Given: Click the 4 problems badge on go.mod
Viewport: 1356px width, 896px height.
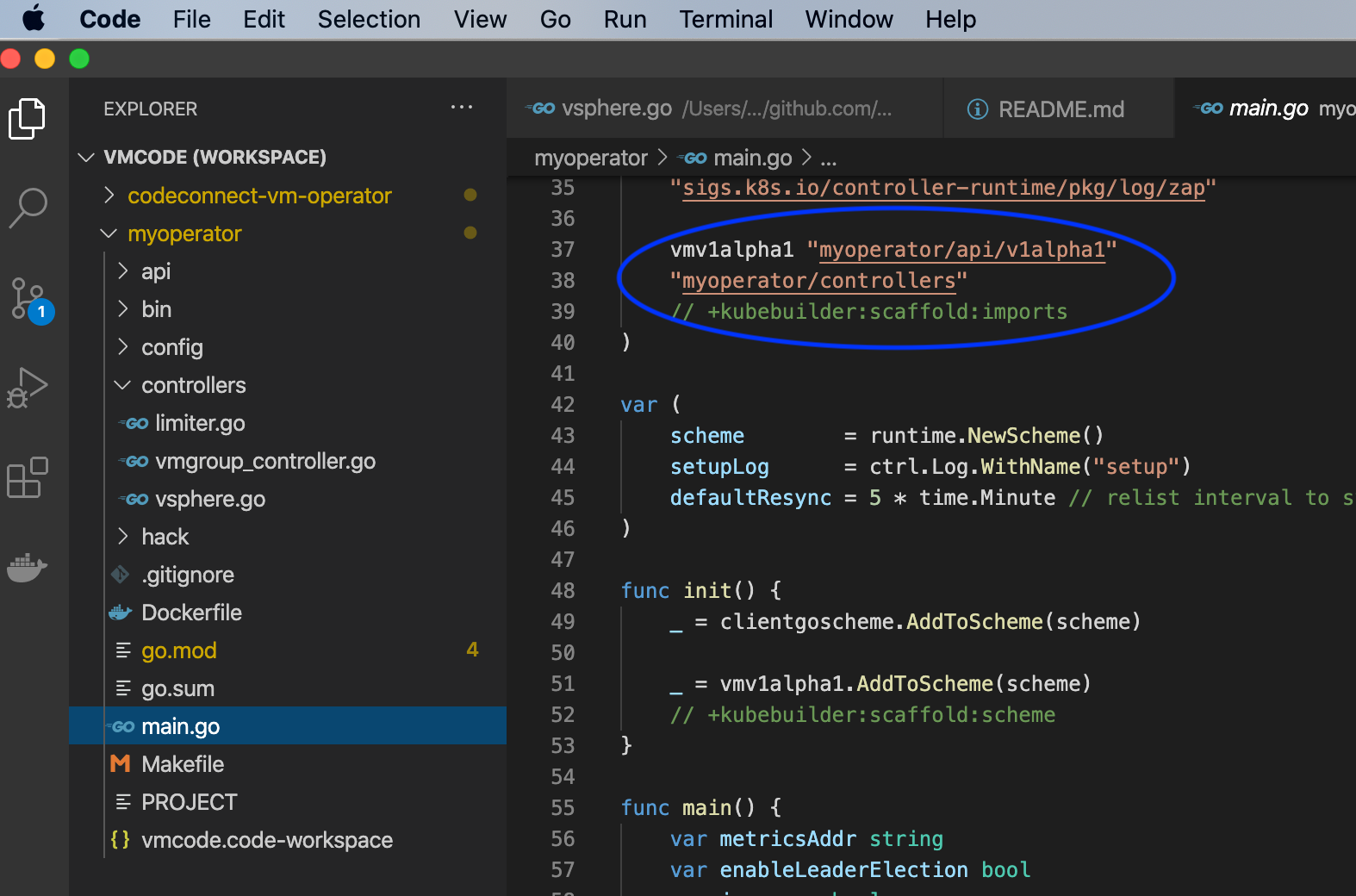Looking at the screenshot, I should 472,650.
